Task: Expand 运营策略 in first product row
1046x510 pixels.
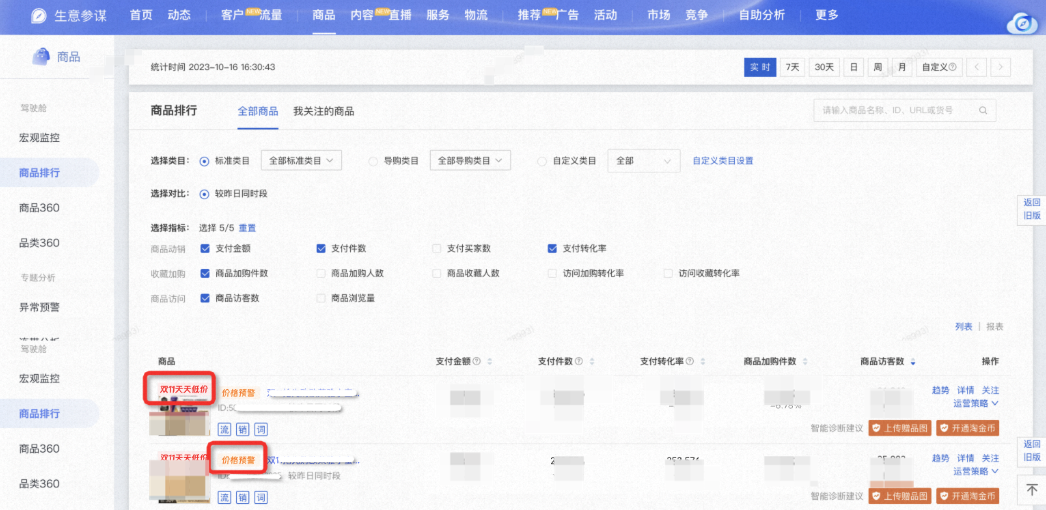Action: coord(976,403)
